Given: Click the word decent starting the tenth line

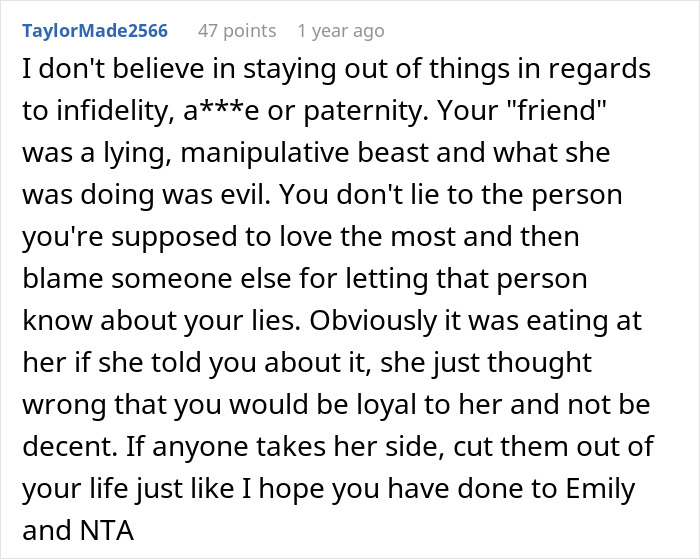Looking at the screenshot, I should click(70, 446).
